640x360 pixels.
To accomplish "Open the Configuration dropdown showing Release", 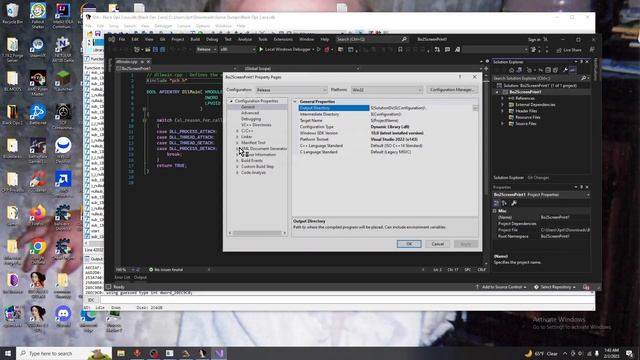I will click(291, 90).
